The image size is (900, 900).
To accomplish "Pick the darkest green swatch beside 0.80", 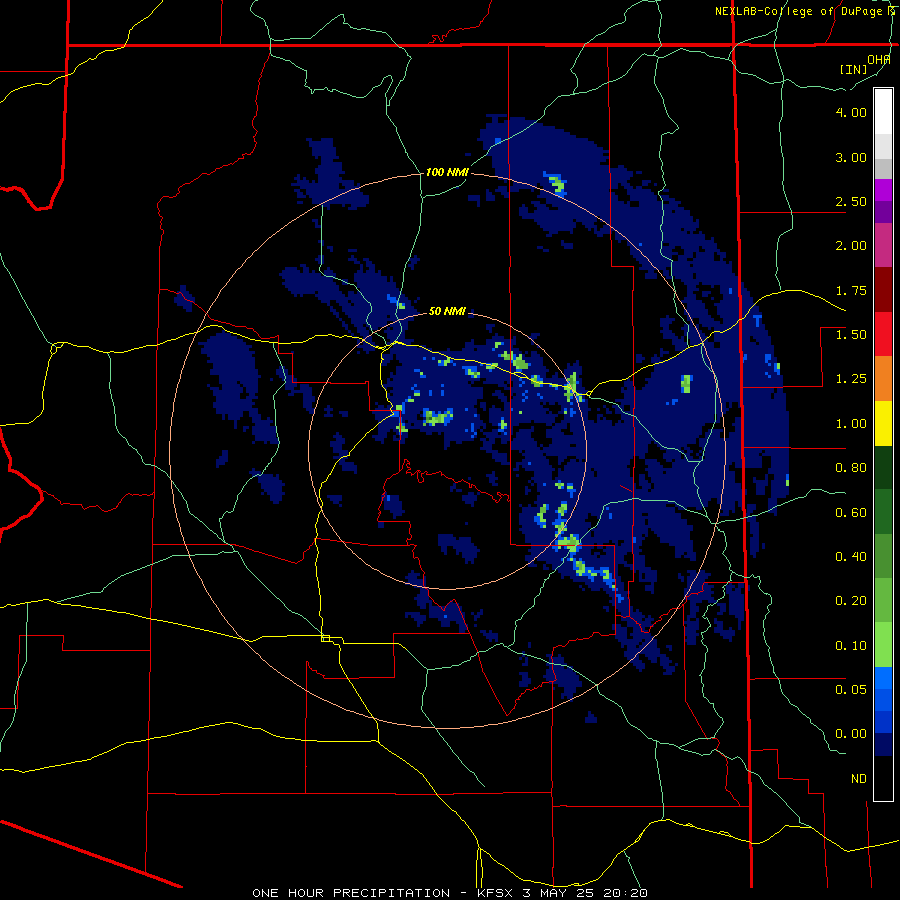I will pos(883,468).
